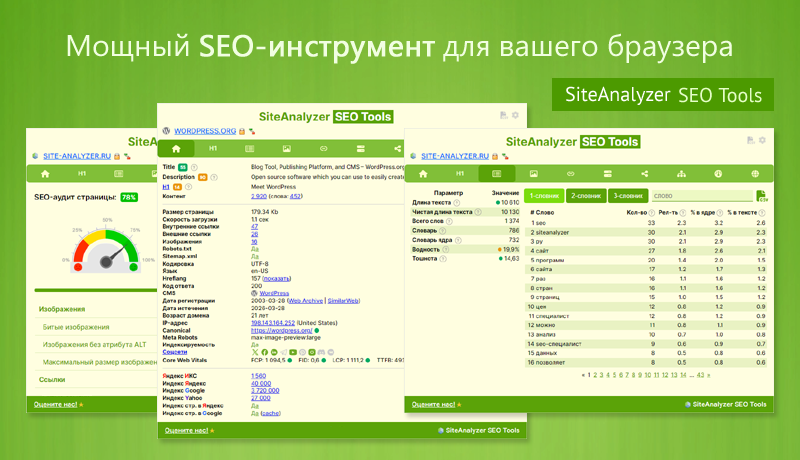Open the H1 link in wordpress.org panel

pos(166,187)
